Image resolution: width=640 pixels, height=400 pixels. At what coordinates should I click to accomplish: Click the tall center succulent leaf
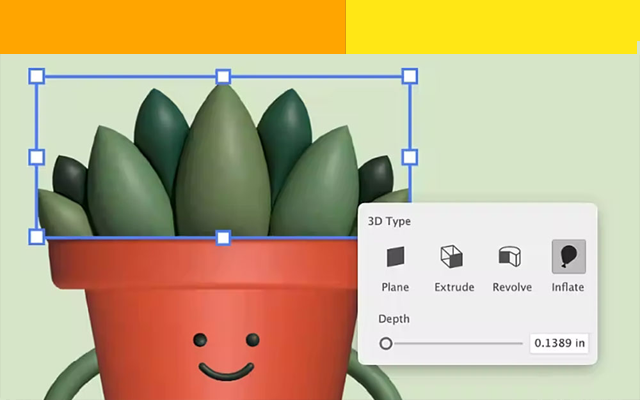[223, 163]
